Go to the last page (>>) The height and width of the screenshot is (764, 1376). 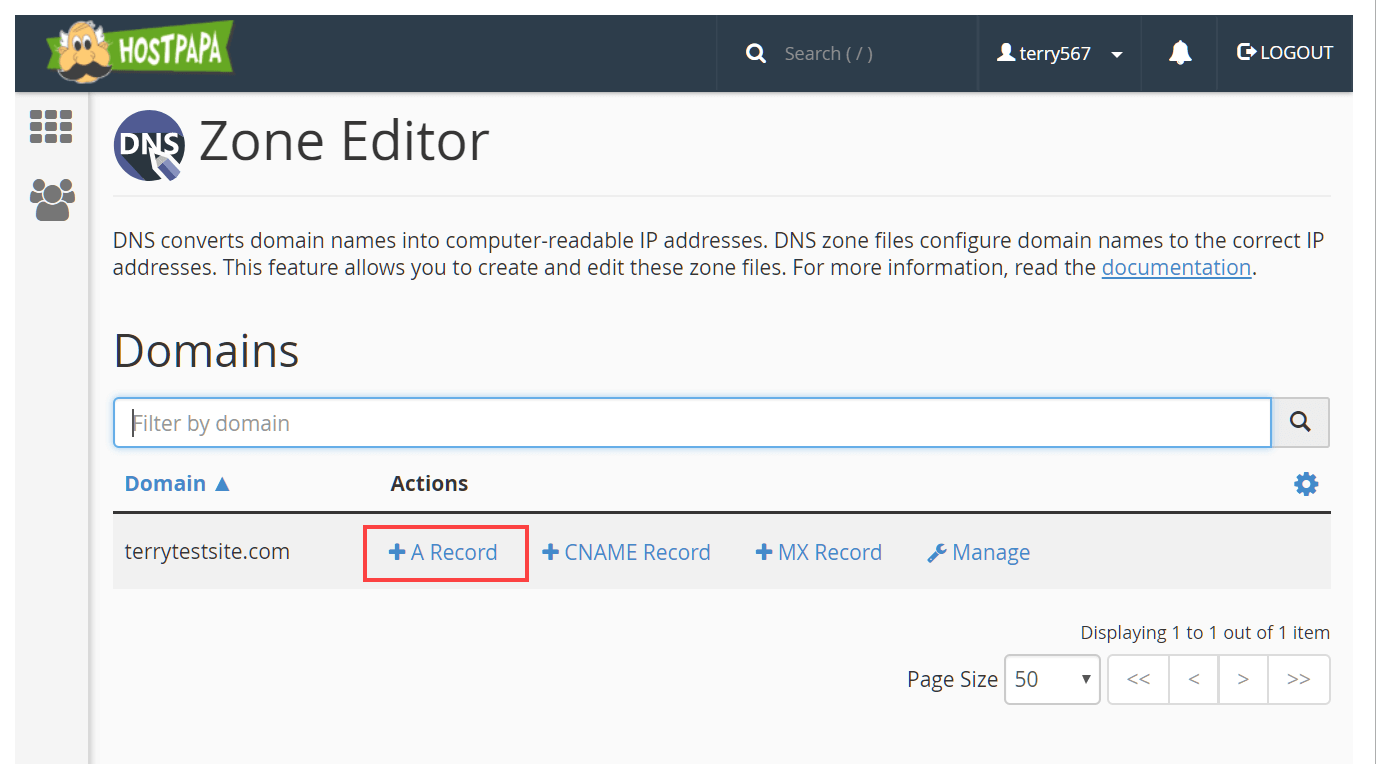[1299, 679]
